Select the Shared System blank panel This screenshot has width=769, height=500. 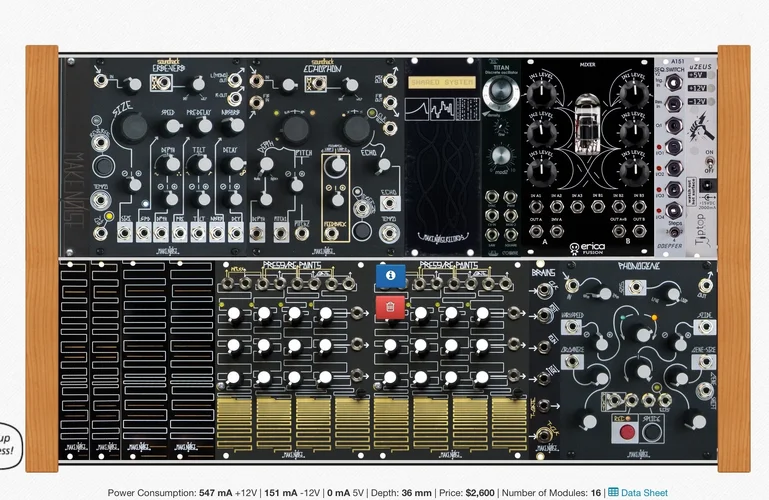click(x=443, y=157)
